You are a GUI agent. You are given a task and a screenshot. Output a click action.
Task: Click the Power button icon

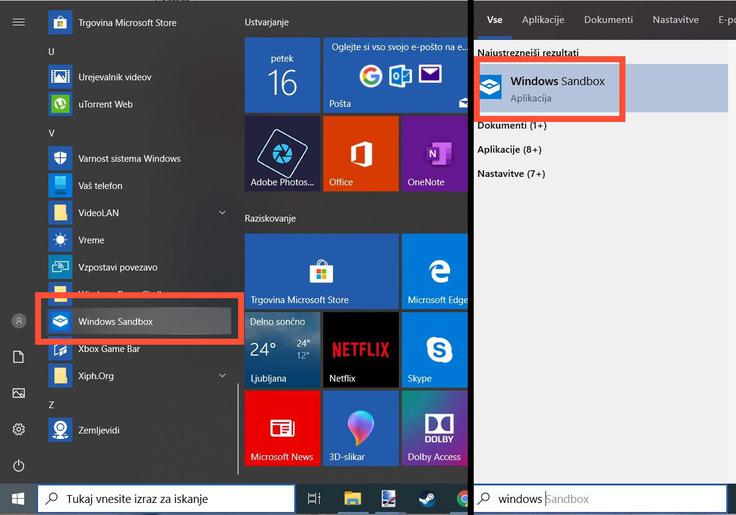[x=19, y=466]
